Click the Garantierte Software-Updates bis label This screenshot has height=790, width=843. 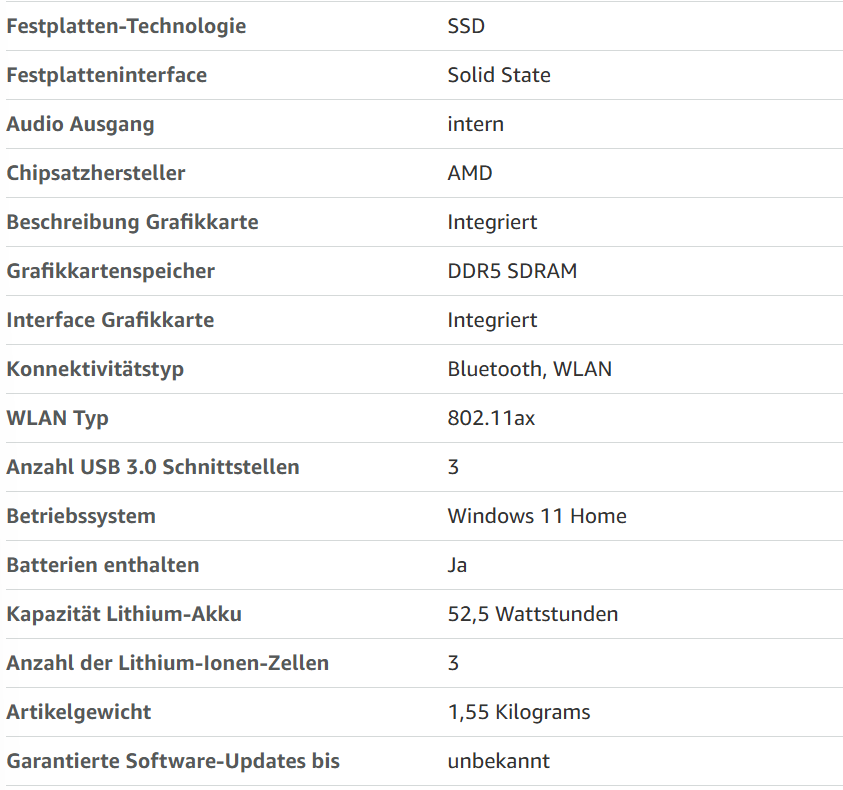[x=173, y=761]
